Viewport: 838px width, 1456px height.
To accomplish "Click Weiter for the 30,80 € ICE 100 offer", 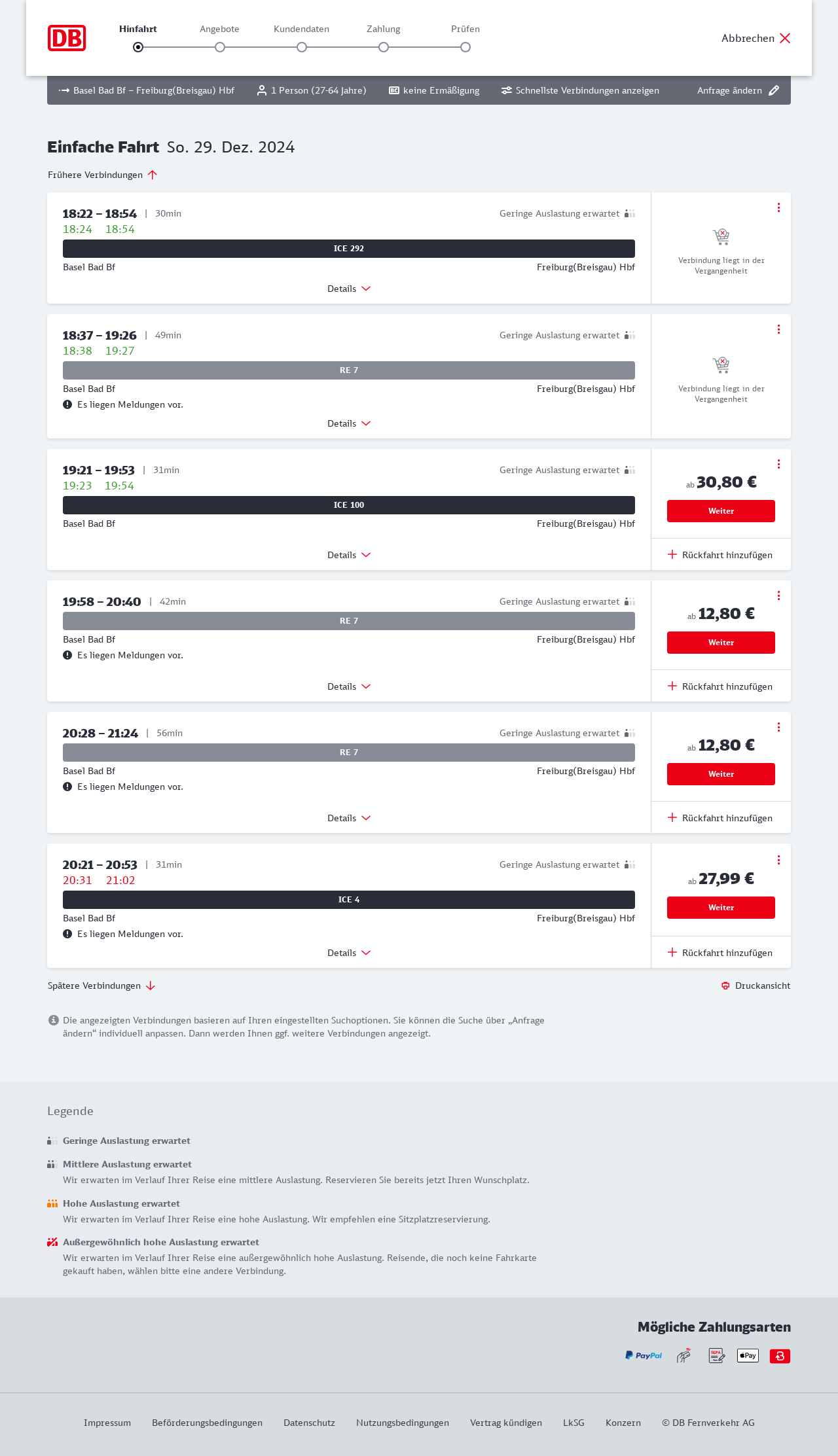I will pyautogui.click(x=721, y=511).
